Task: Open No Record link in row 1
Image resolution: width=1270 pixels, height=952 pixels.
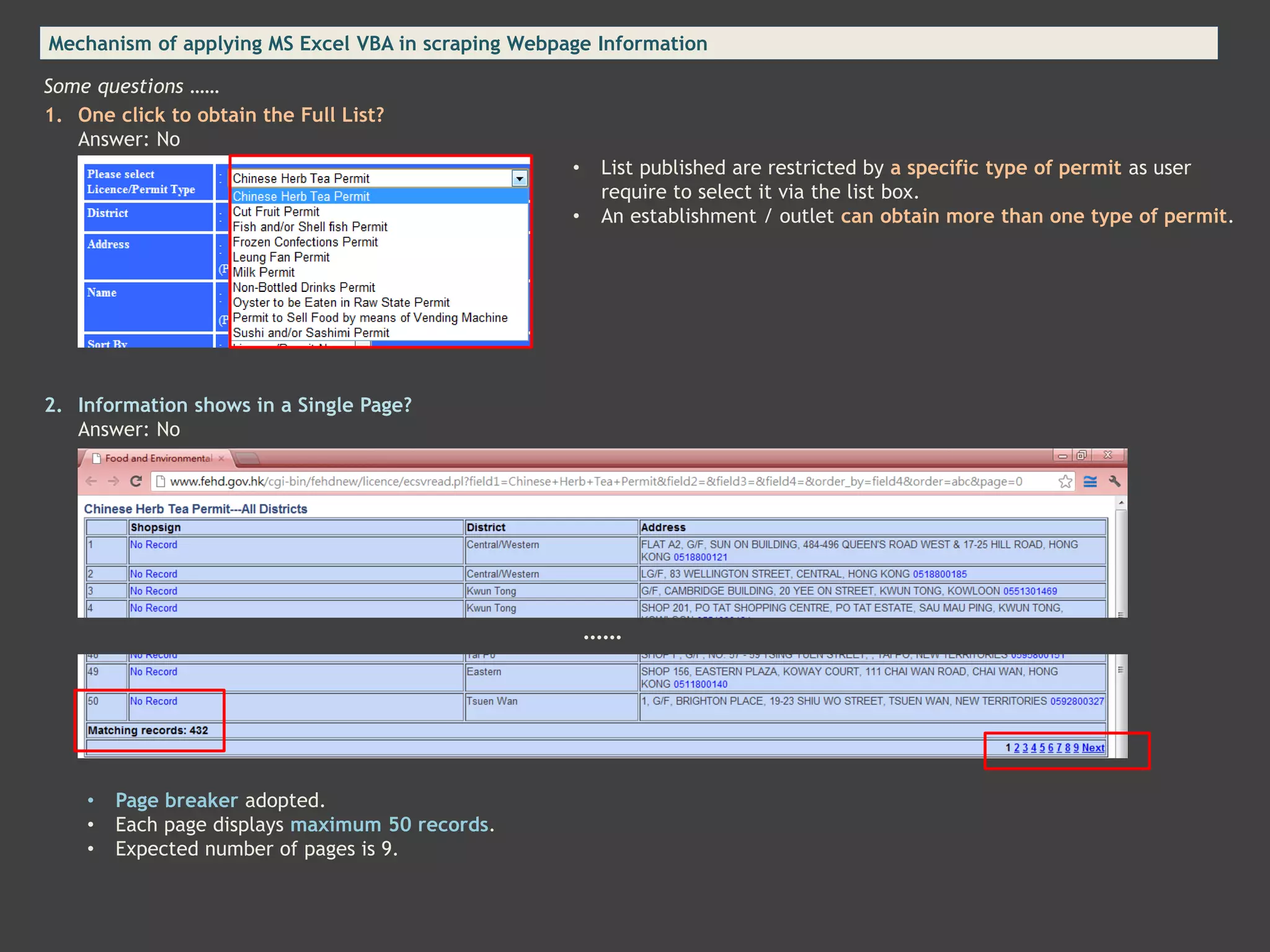Action: [153, 544]
